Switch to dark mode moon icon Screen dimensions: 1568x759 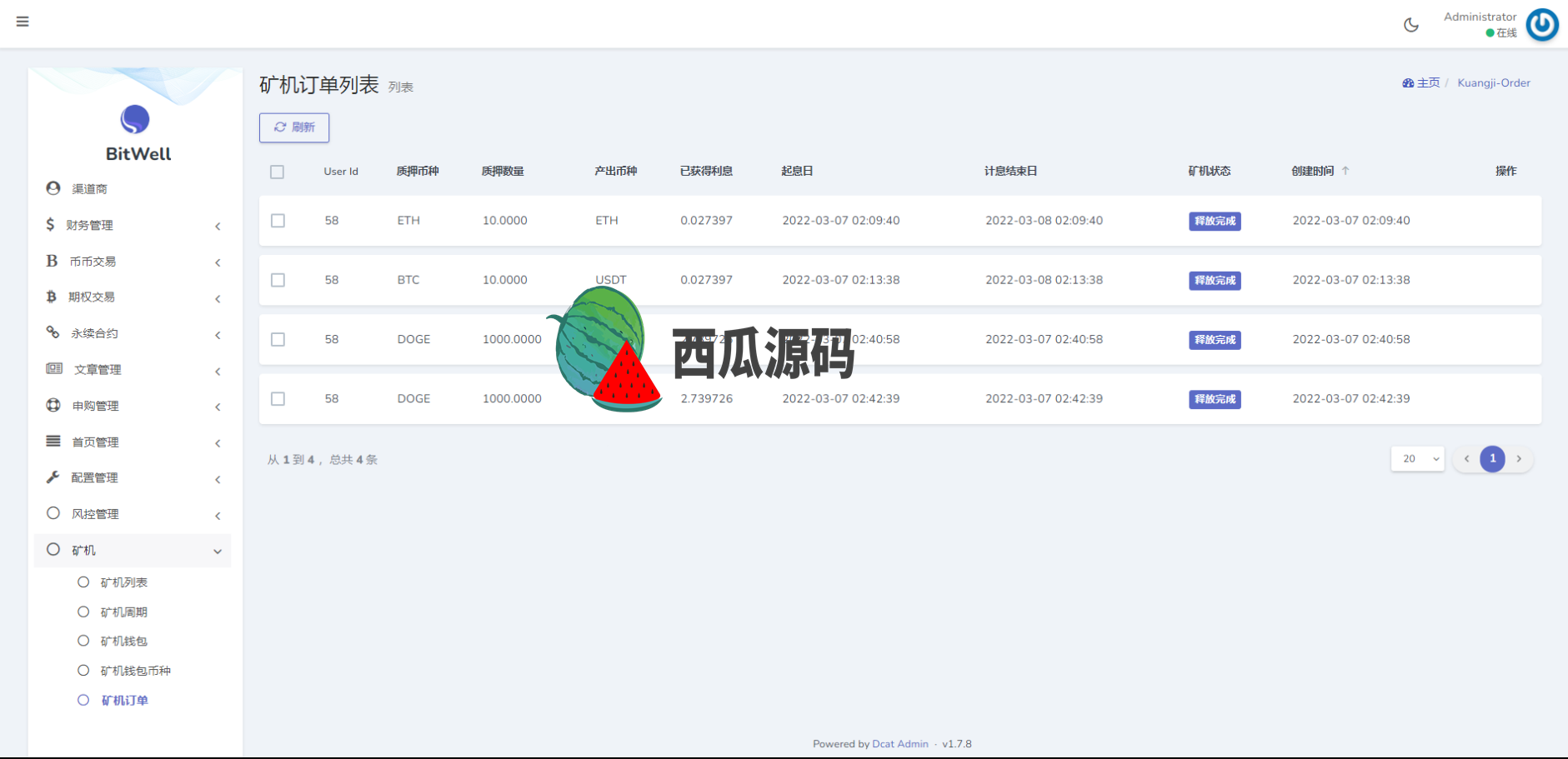point(1411,25)
